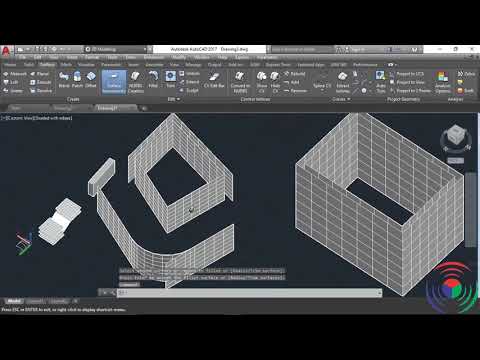Run the Draft surface analysis
The width and height of the screenshot is (480, 360).
click(465, 91)
